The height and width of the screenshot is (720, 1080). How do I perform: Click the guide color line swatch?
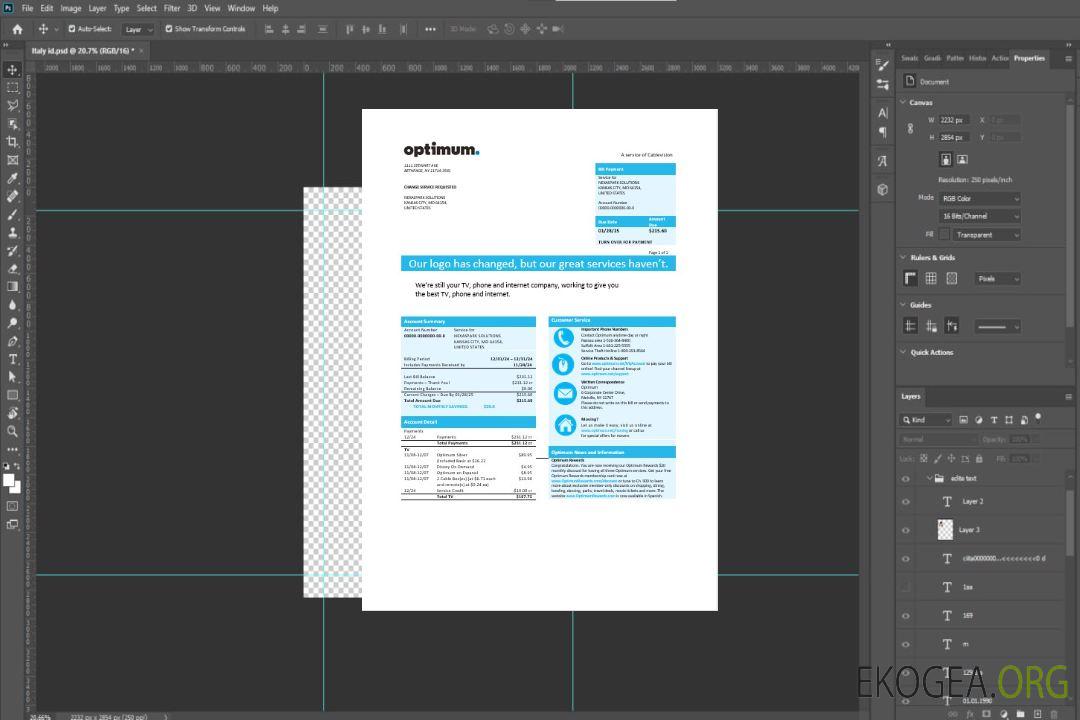point(997,327)
